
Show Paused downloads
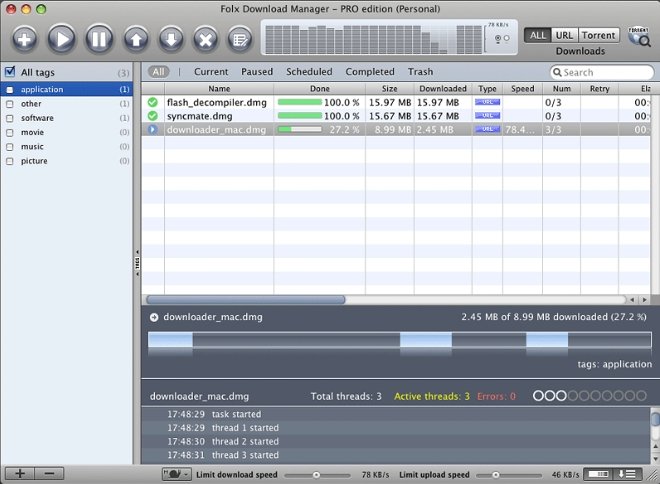point(257,72)
